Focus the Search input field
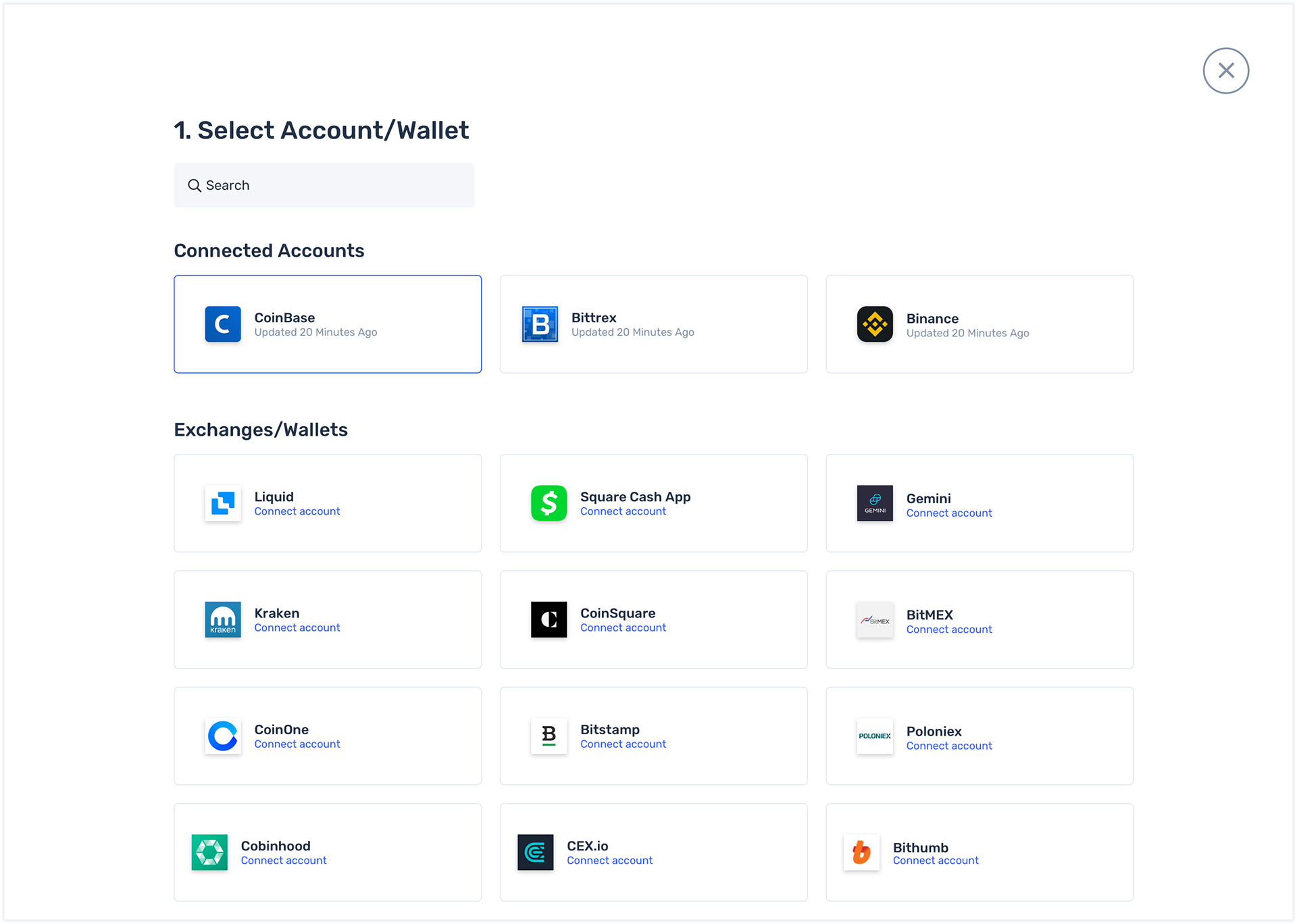This screenshot has height=924, width=1297. [x=324, y=185]
